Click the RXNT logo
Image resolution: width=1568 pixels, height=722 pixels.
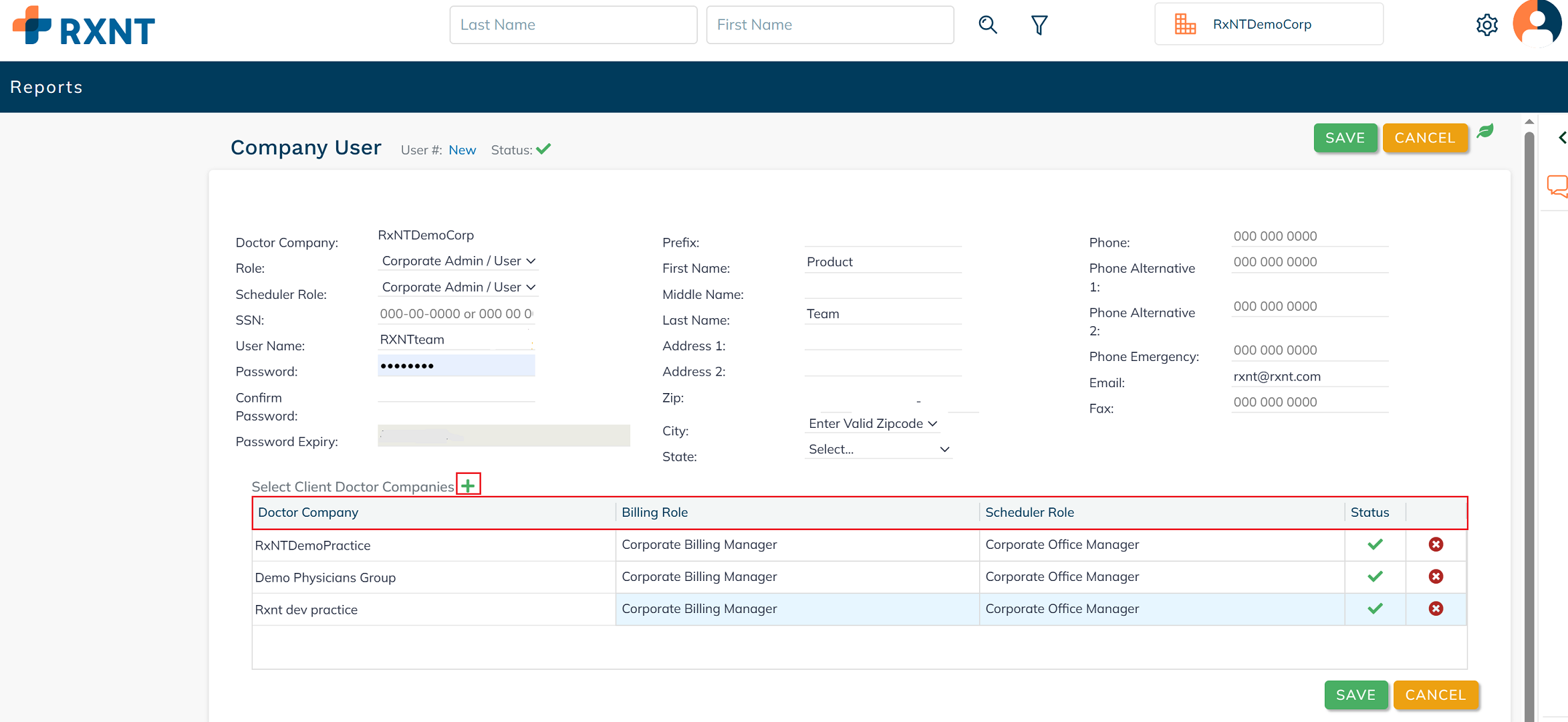84,26
